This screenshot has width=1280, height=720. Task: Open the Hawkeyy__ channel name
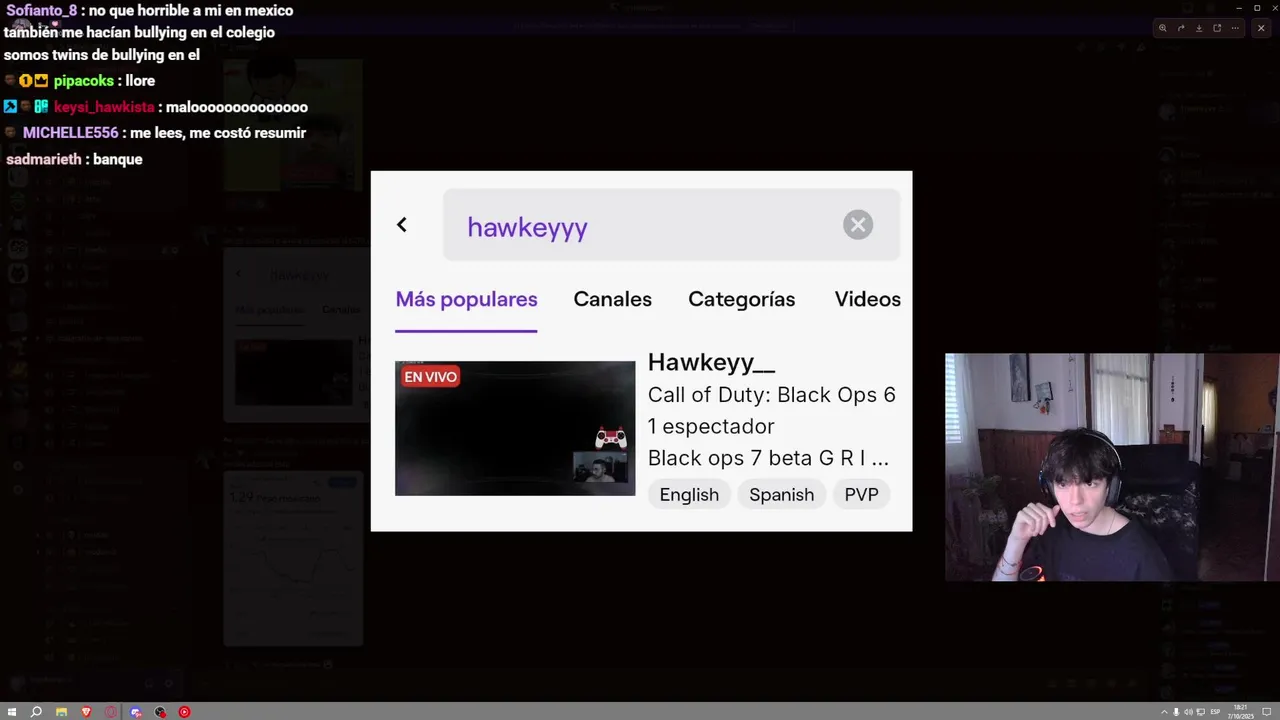[x=711, y=362]
